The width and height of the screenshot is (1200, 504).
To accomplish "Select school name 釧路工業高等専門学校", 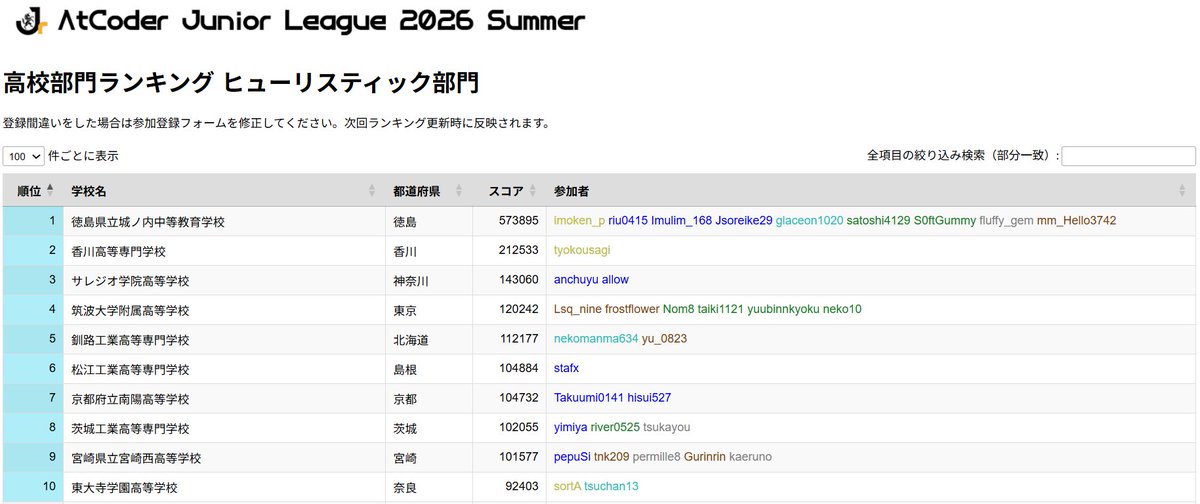I will (130, 340).
